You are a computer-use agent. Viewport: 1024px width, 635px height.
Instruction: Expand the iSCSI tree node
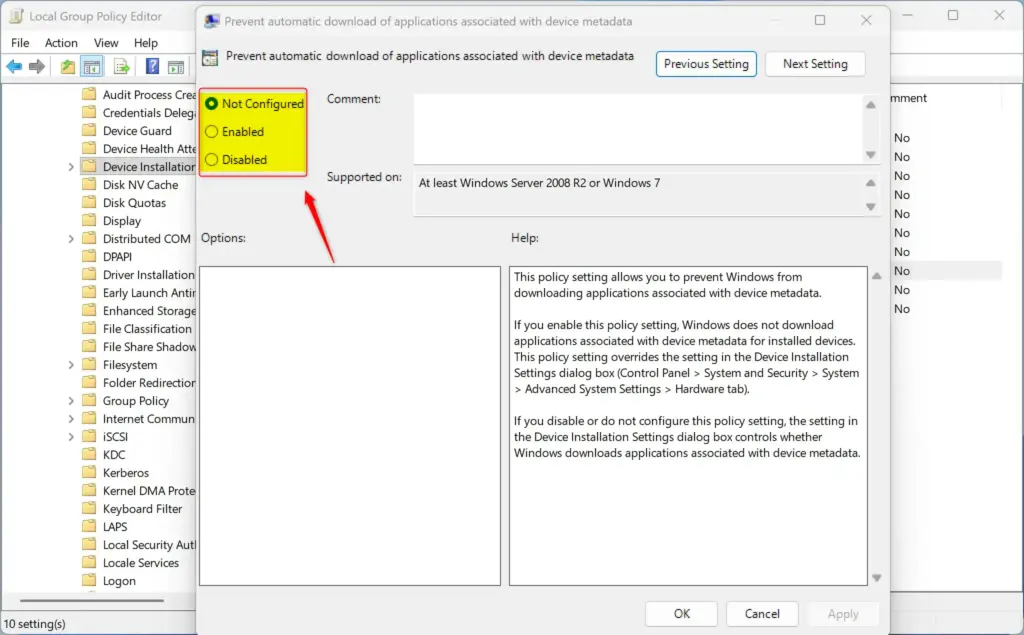click(x=71, y=437)
